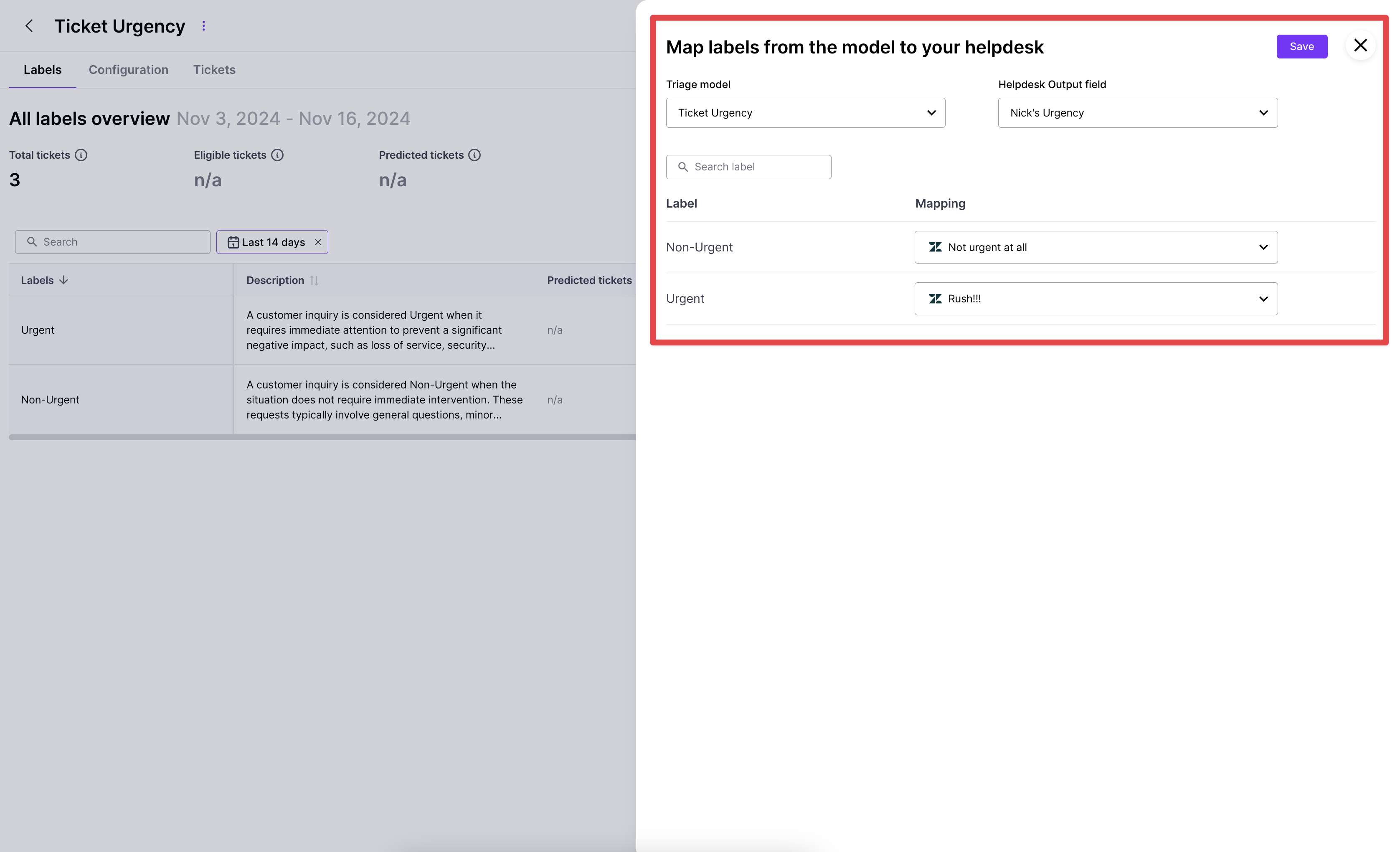This screenshot has width=1400, height=852.
Task: Open the Triage model dropdown
Action: (x=805, y=113)
